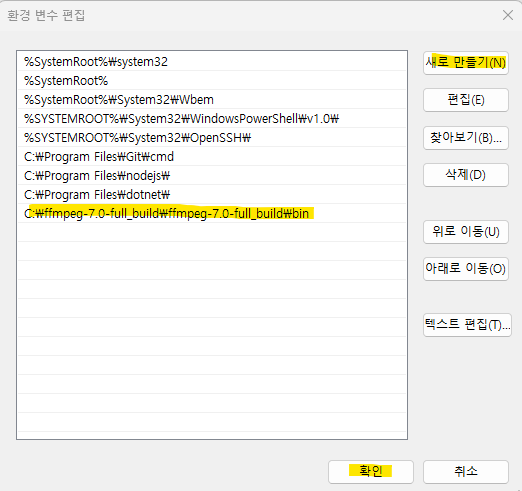Image resolution: width=522 pixels, height=491 pixels.
Task: Select the WindowsPowerShell\v1.0 path entry
Action: (212, 119)
